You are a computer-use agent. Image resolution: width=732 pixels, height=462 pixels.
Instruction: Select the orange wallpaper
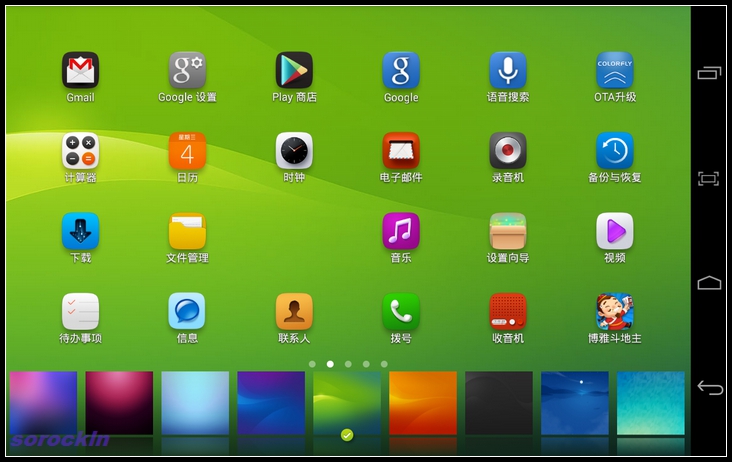[423, 403]
